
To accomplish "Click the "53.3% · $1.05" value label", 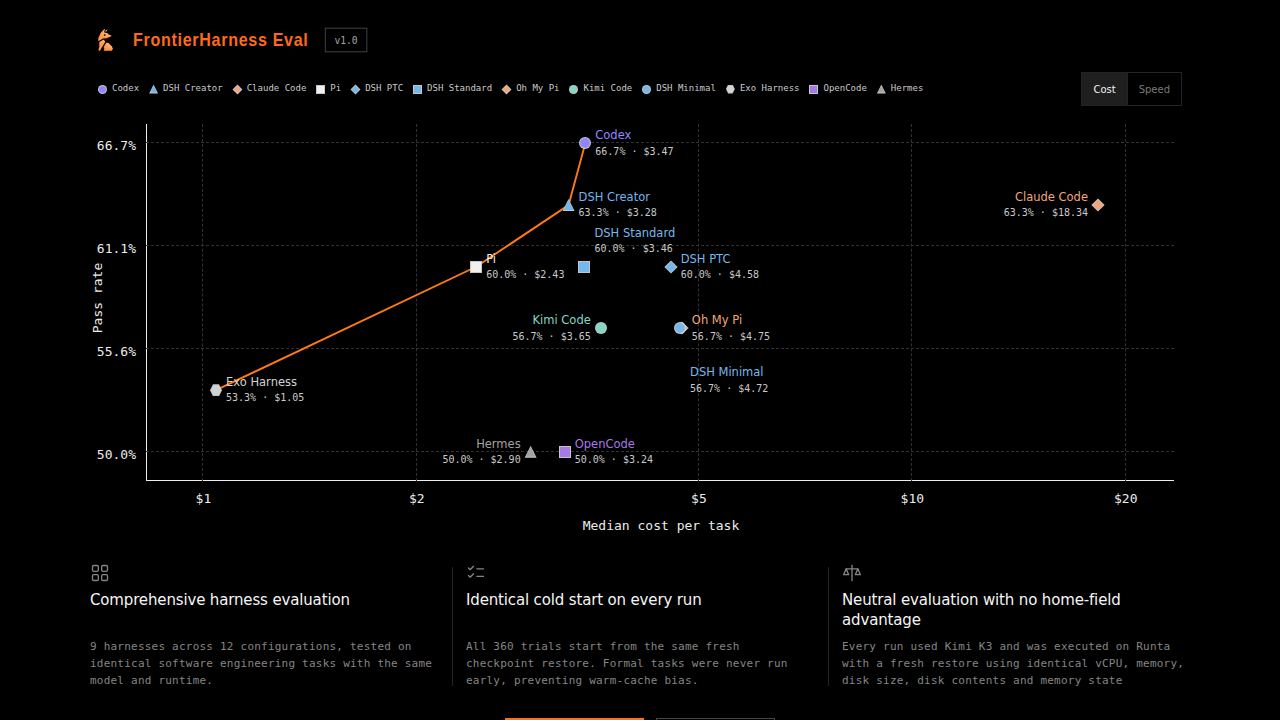I will (x=265, y=397).
